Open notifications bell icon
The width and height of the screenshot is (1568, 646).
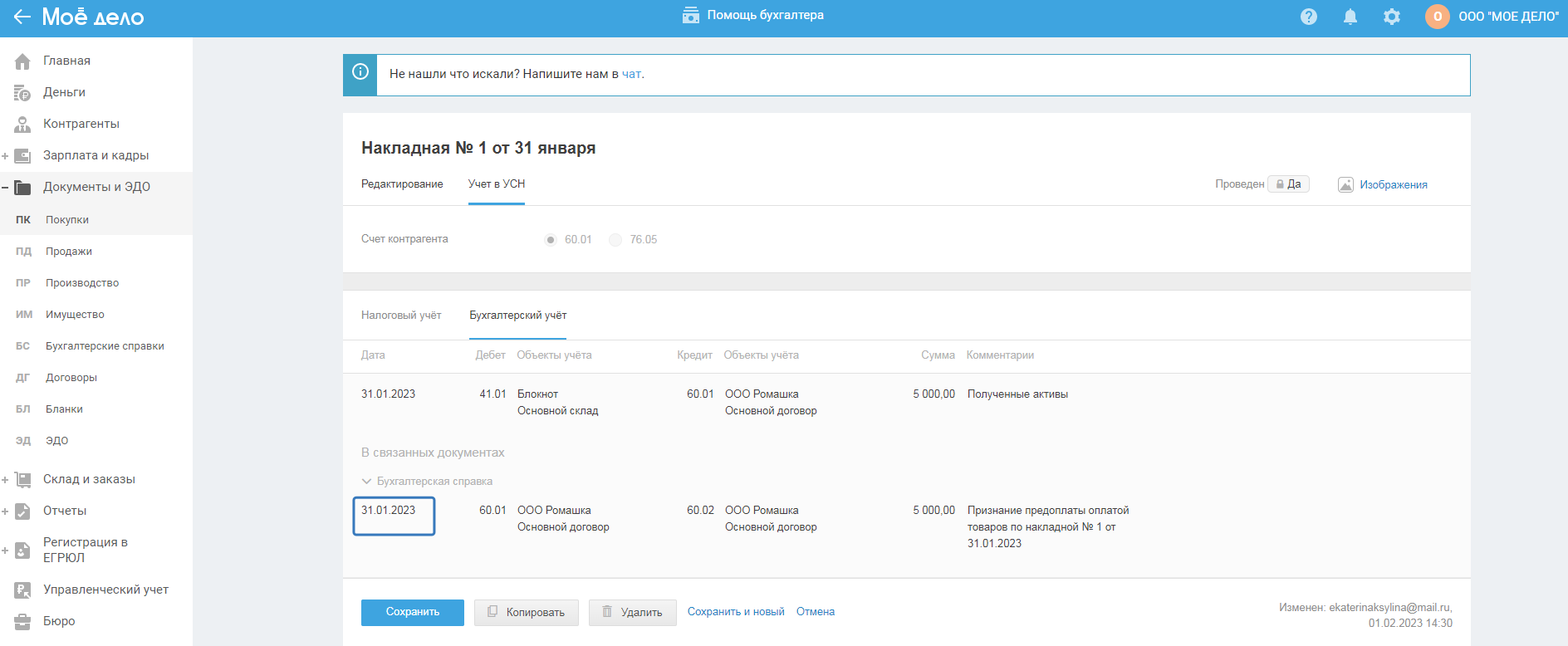[x=1350, y=17]
